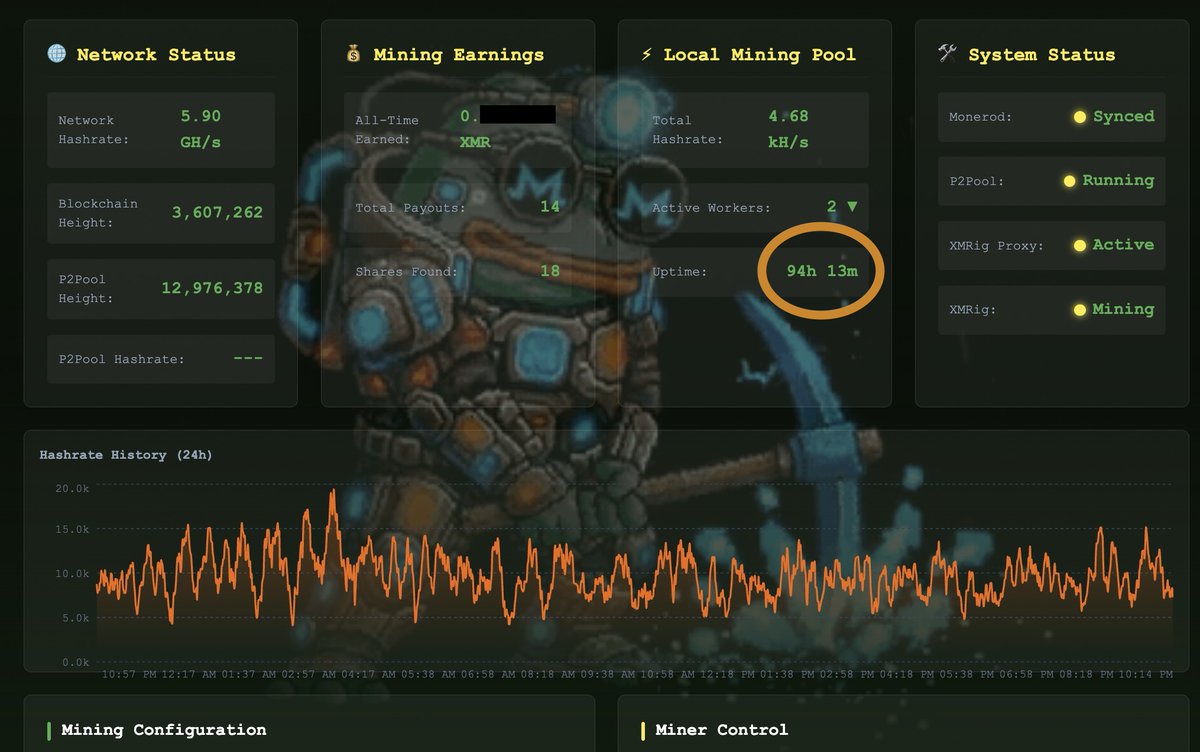This screenshot has width=1200, height=752.
Task: Click the money bag icon beside Mining Earnings
Action: [x=352, y=54]
